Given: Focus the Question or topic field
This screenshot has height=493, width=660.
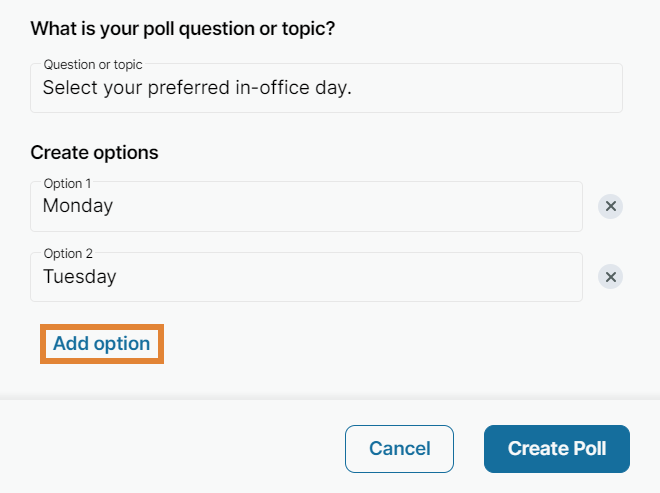Looking at the screenshot, I should pyautogui.click(x=326, y=88).
